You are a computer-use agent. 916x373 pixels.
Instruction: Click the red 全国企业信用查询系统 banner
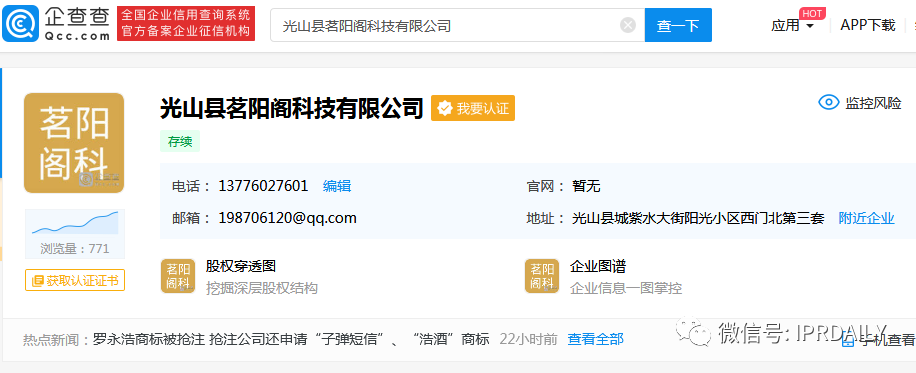[186, 24]
